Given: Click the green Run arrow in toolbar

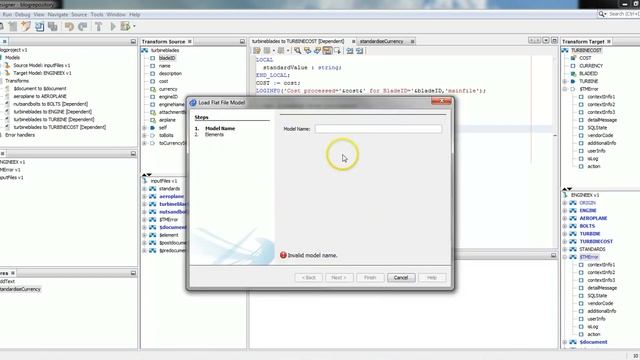Looking at the screenshot, I should 113,27.
